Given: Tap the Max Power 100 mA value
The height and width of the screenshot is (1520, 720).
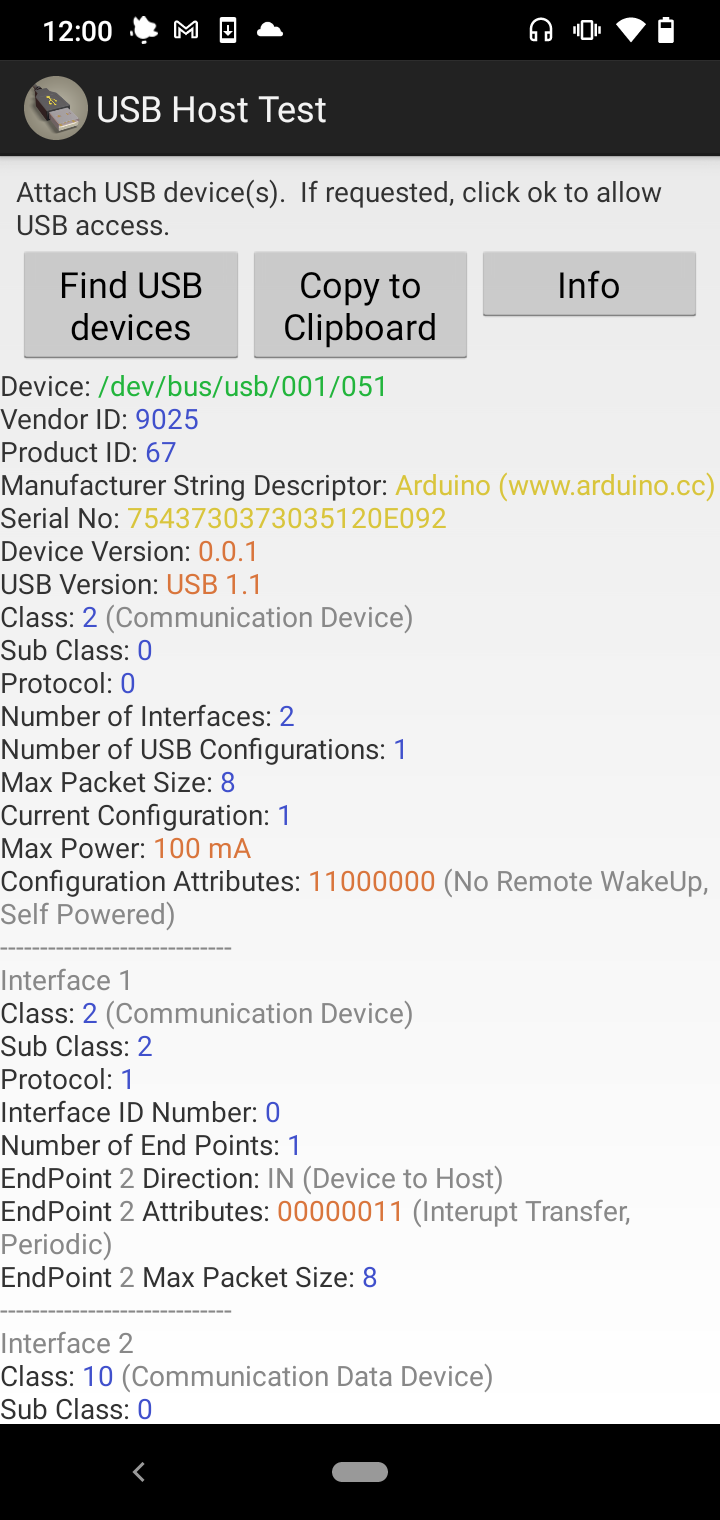Looking at the screenshot, I should point(202,849).
